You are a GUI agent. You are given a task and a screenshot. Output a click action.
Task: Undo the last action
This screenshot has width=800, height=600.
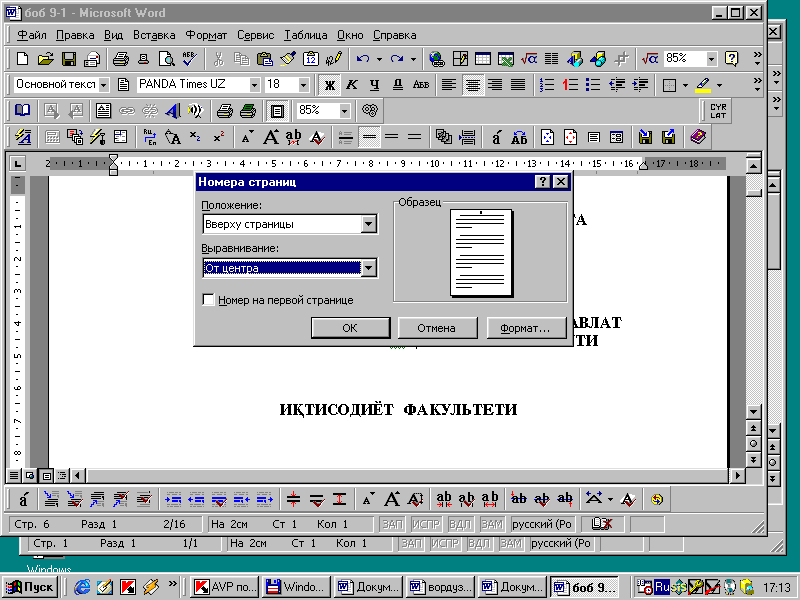tap(363, 59)
